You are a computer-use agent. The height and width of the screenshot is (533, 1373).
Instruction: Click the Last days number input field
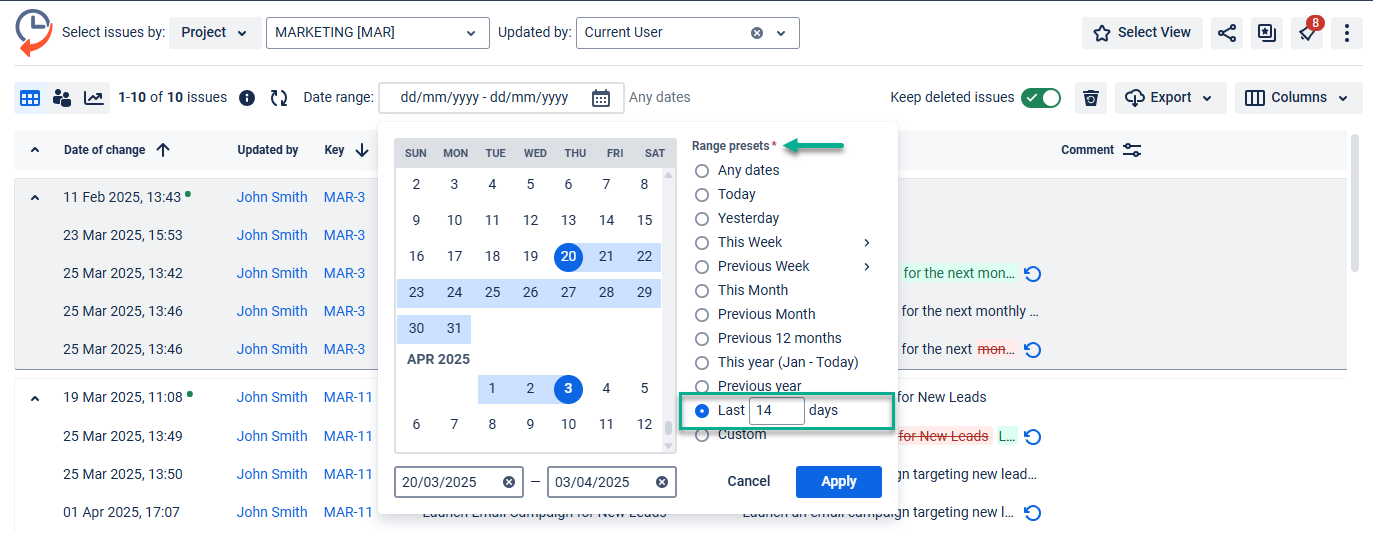pos(776,411)
